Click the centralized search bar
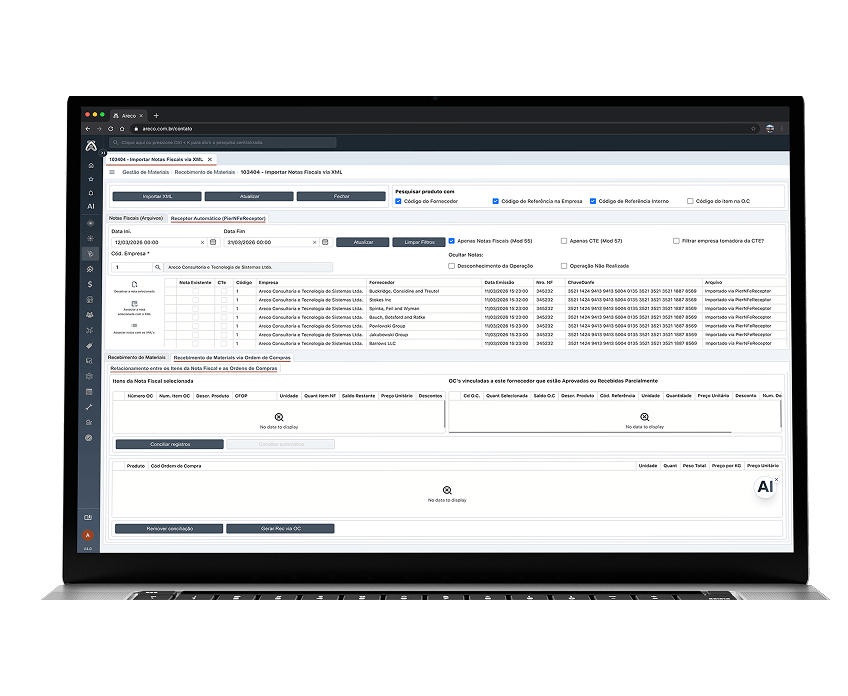 222,143
